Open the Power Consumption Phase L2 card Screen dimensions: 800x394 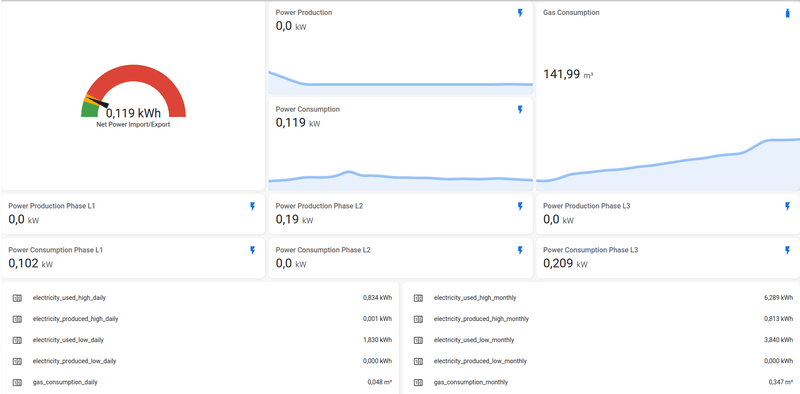(401, 258)
